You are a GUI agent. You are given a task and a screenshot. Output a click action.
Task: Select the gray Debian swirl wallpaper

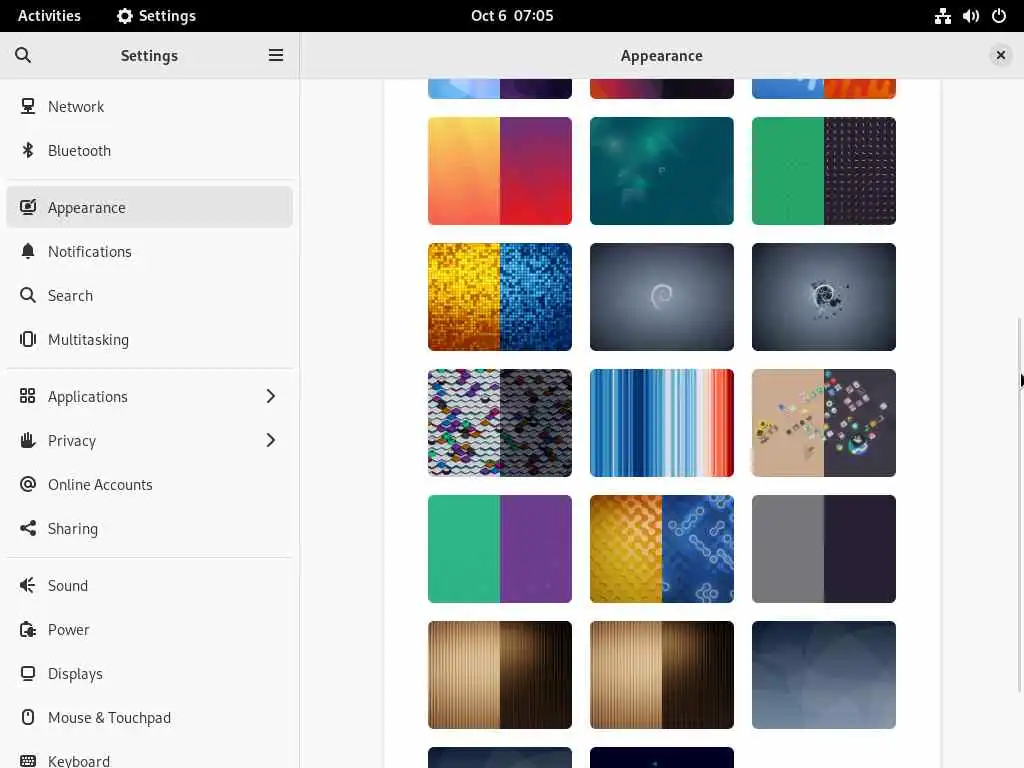(662, 296)
